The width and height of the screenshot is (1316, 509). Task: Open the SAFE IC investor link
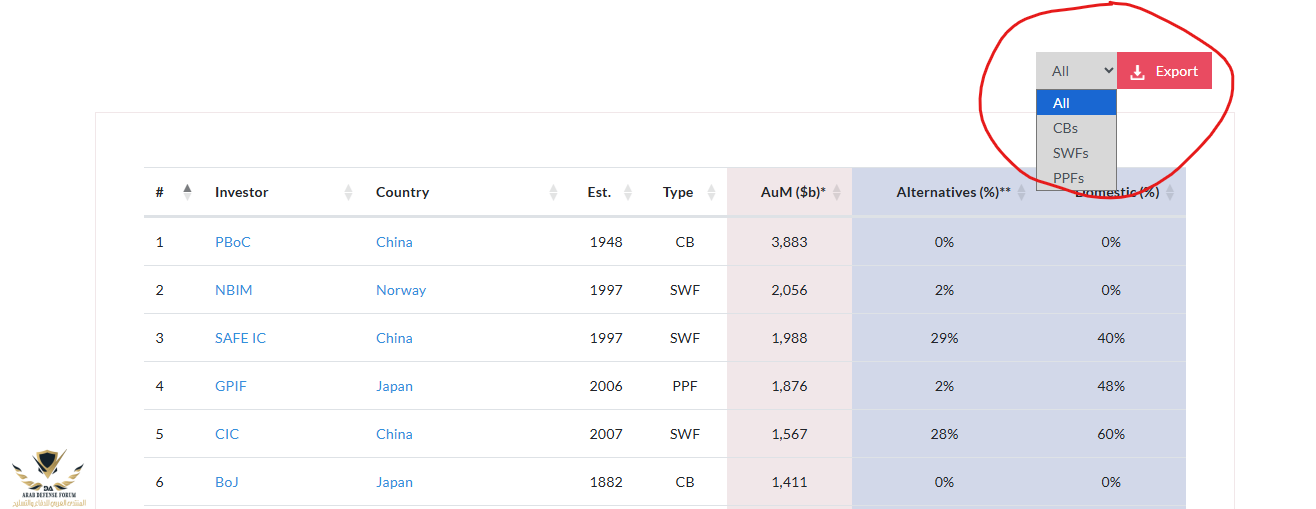tap(241, 338)
